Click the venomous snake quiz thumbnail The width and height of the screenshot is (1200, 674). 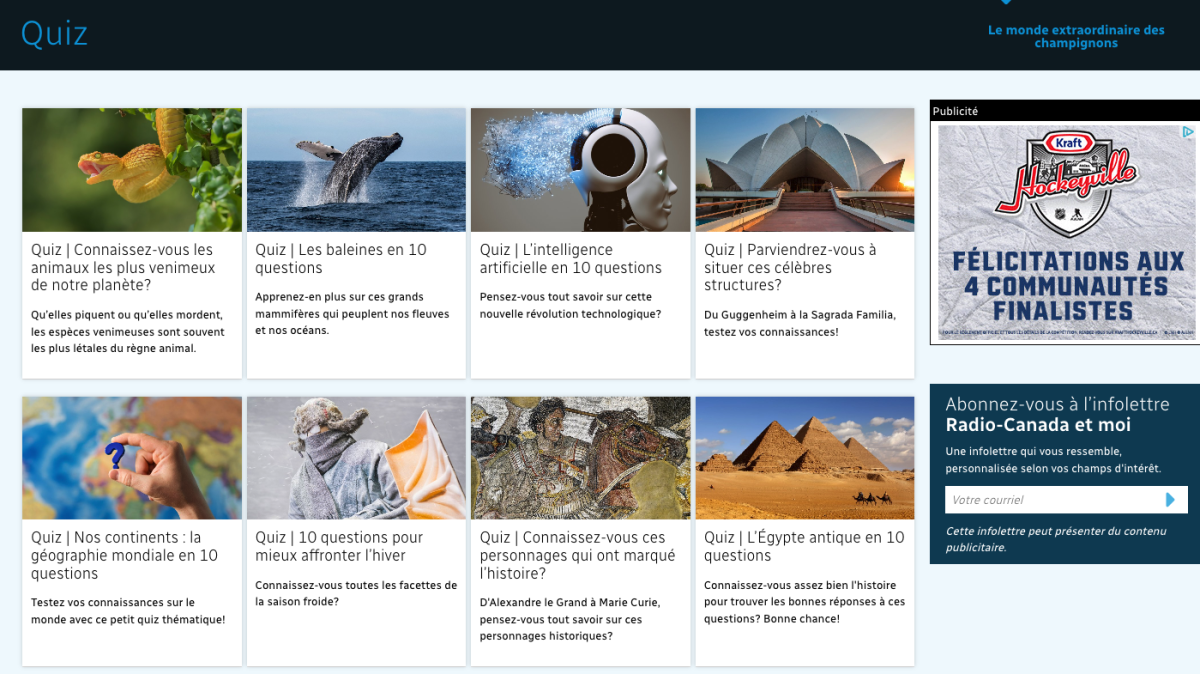point(132,170)
